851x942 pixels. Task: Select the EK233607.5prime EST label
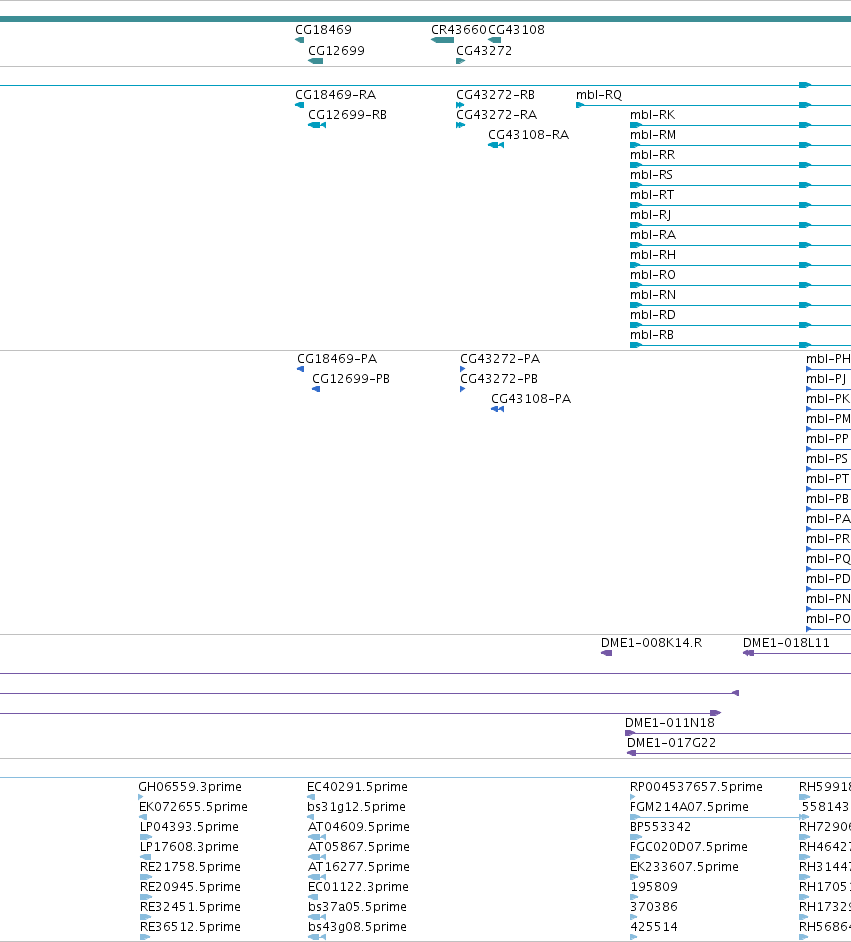pos(684,866)
